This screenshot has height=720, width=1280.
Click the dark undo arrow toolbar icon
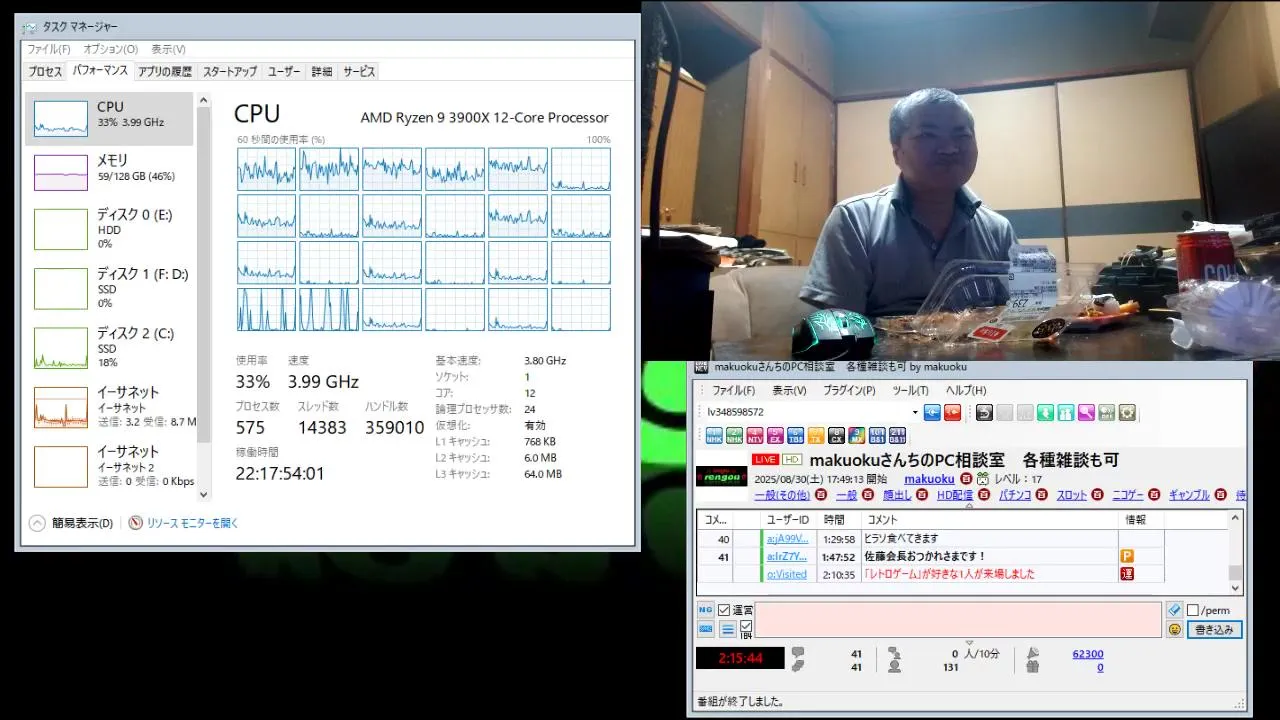[x=984, y=412]
